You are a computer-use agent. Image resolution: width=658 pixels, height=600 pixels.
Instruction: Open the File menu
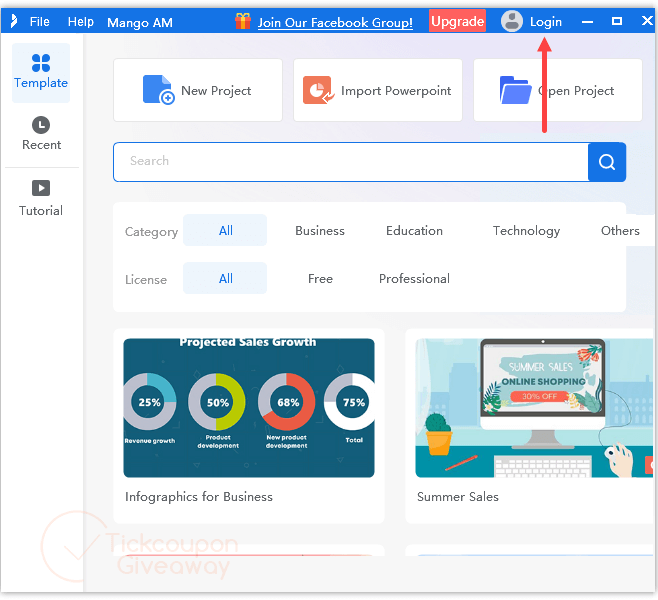(39, 22)
